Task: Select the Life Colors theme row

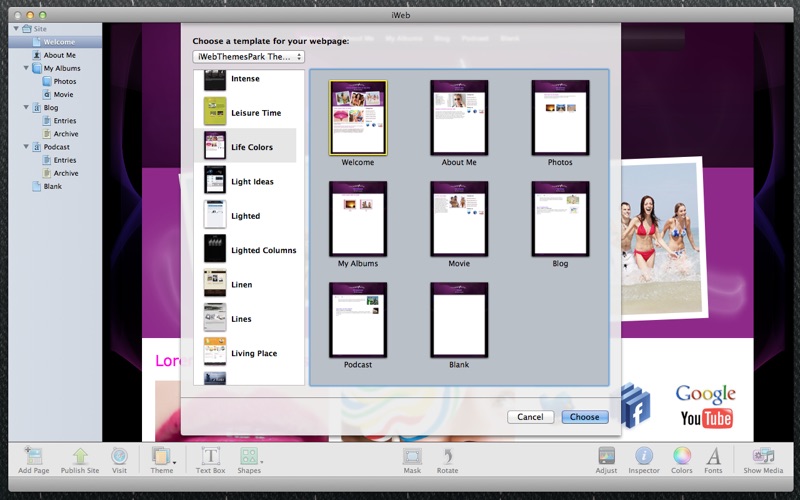Action: tap(245, 146)
